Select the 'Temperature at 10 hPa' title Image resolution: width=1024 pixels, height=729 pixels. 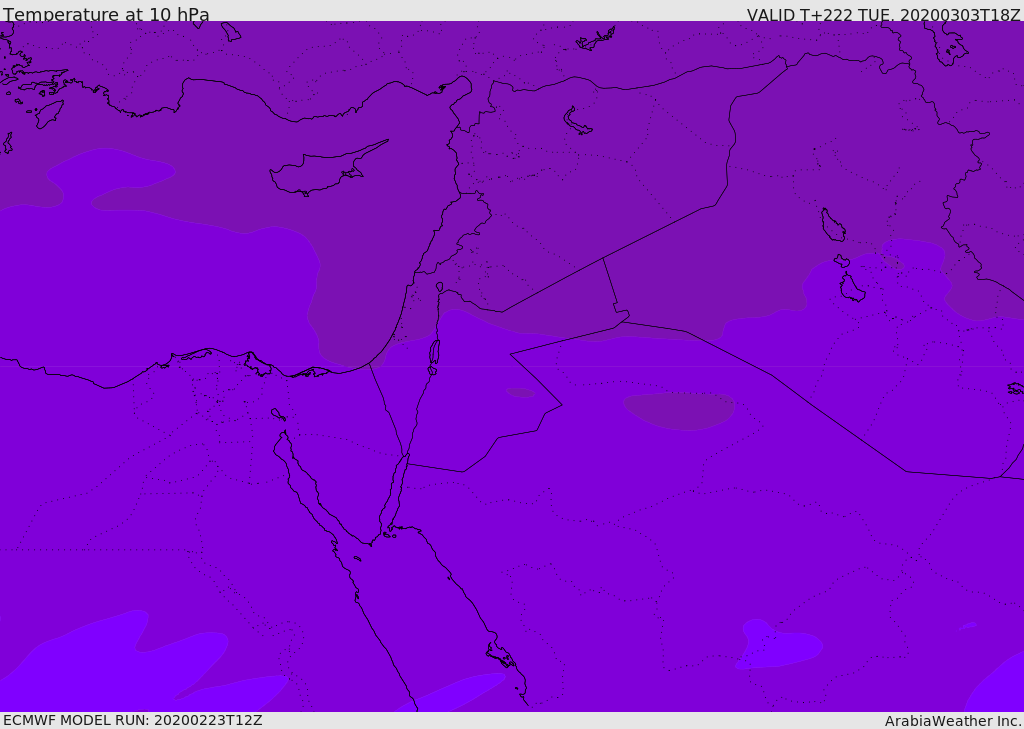pyautogui.click(x=106, y=14)
